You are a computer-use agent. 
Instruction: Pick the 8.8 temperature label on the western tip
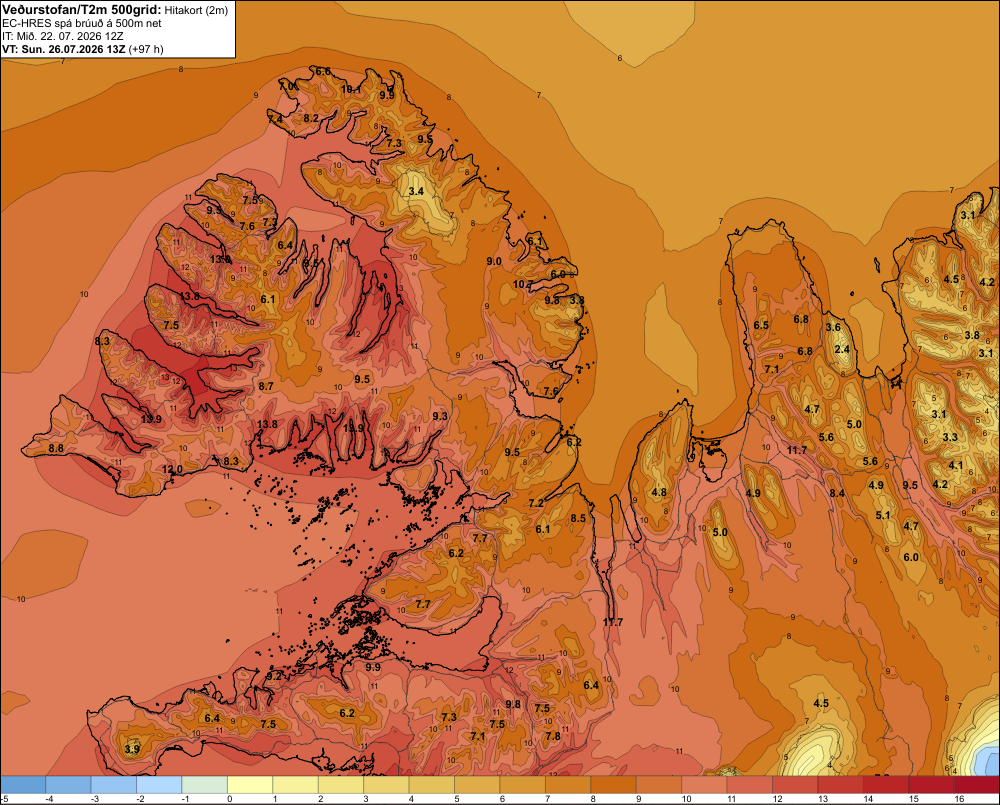click(x=56, y=448)
